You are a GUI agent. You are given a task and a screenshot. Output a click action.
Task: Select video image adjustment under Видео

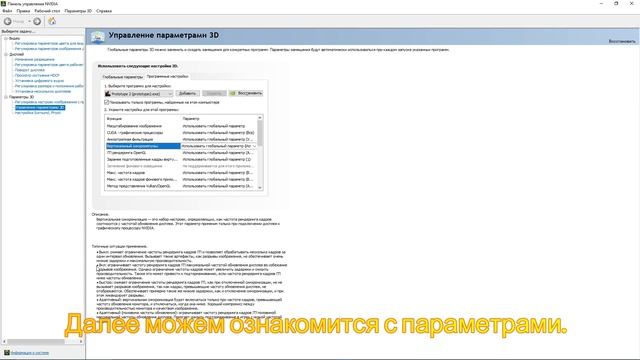[x=49, y=49]
